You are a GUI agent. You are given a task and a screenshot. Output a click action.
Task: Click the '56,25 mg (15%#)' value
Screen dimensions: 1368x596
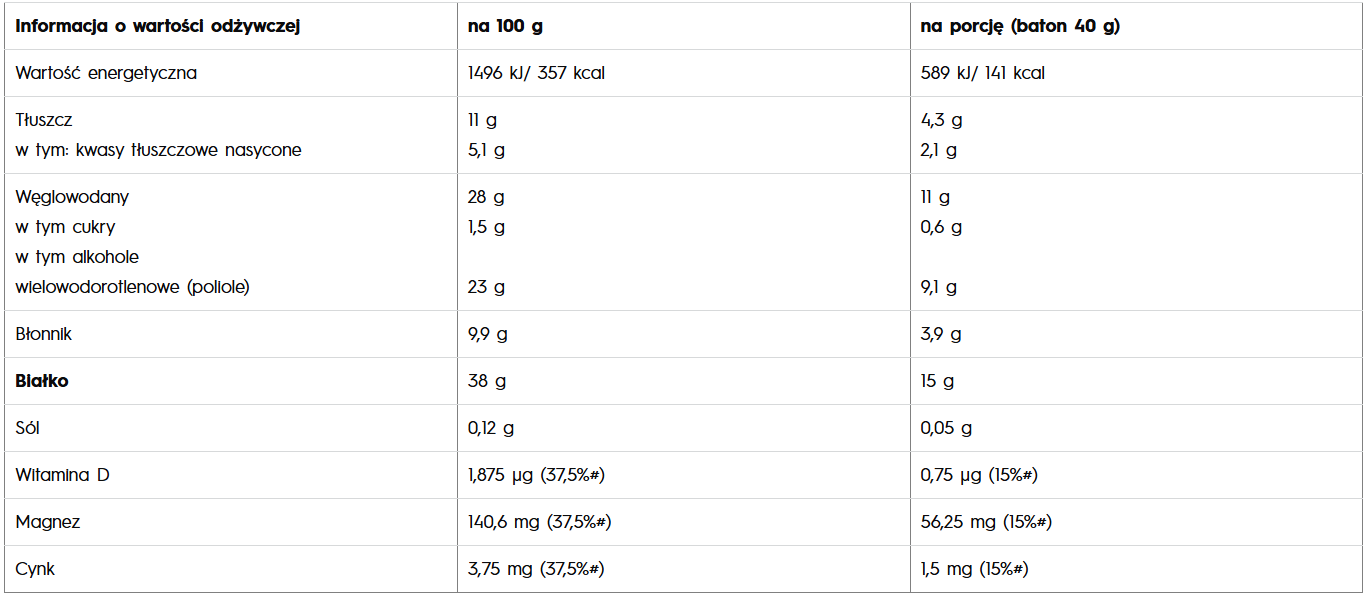click(x=985, y=522)
